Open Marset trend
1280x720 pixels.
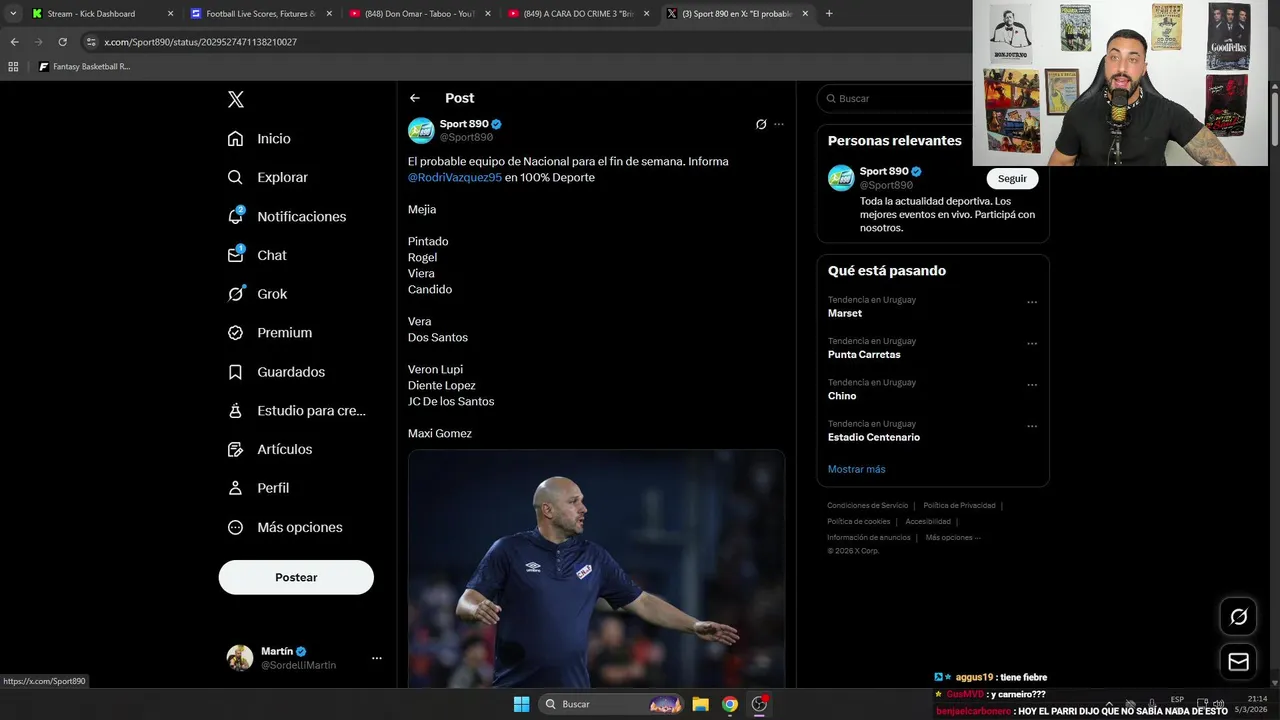click(845, 313)
